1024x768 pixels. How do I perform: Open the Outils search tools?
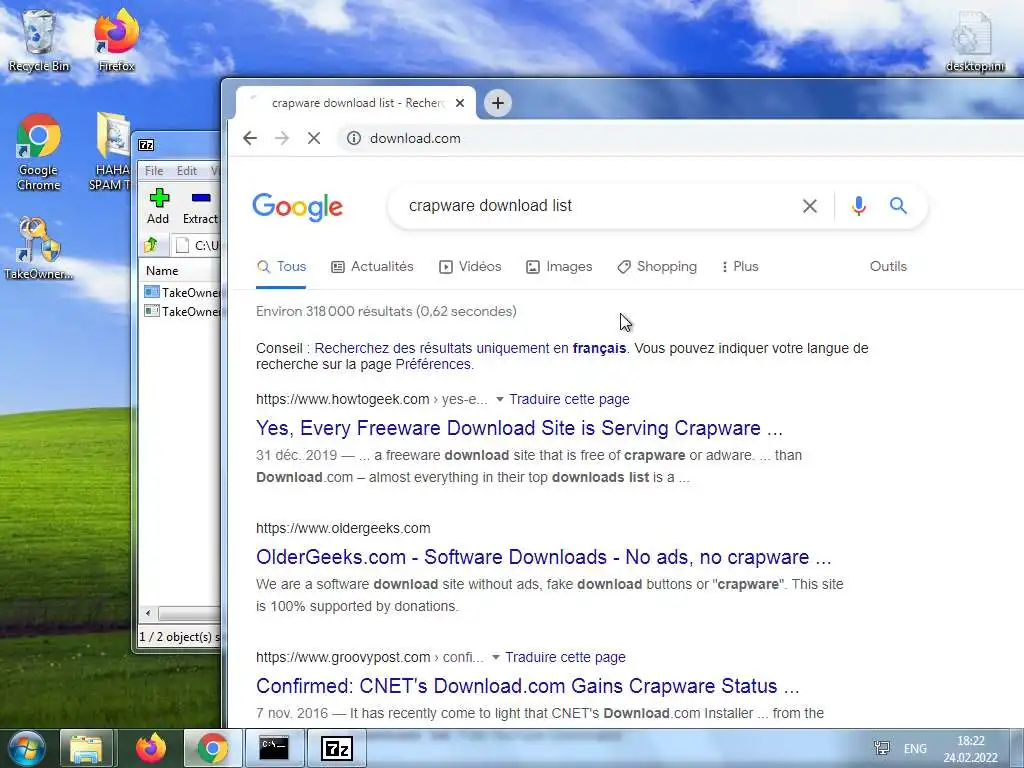click(888, 266)
